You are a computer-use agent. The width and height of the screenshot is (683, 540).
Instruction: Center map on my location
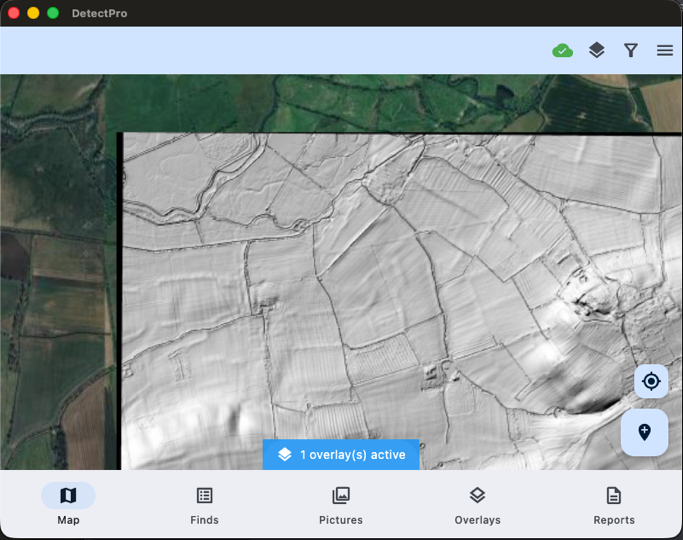pos(651,381)
